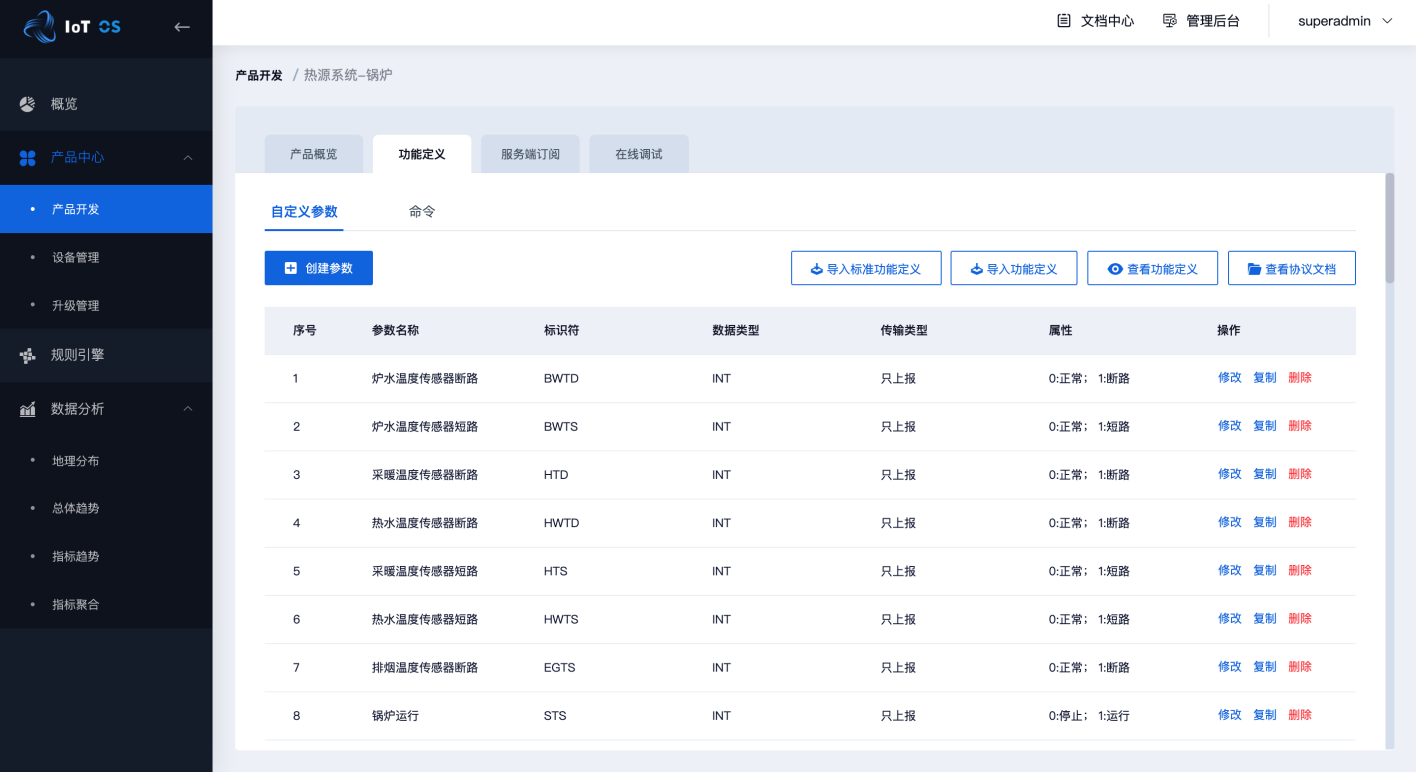The width and height of the screenshot is (1416, 772).
Task: Open 设备管理 in the sidebar
Action: [x=76, y=258]
